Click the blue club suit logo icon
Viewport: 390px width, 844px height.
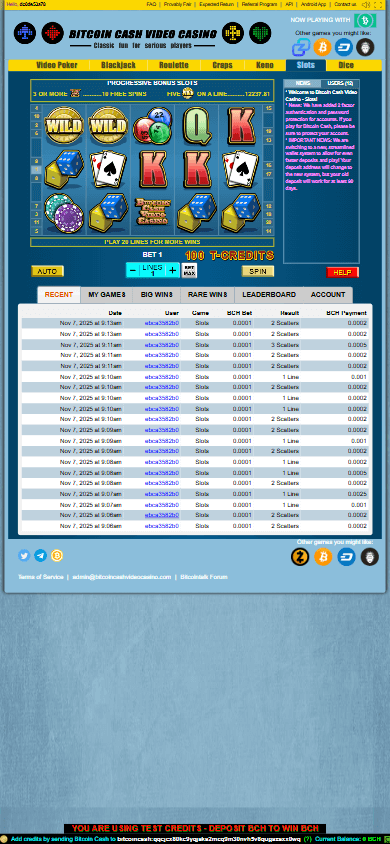click(x=25, y=33)
